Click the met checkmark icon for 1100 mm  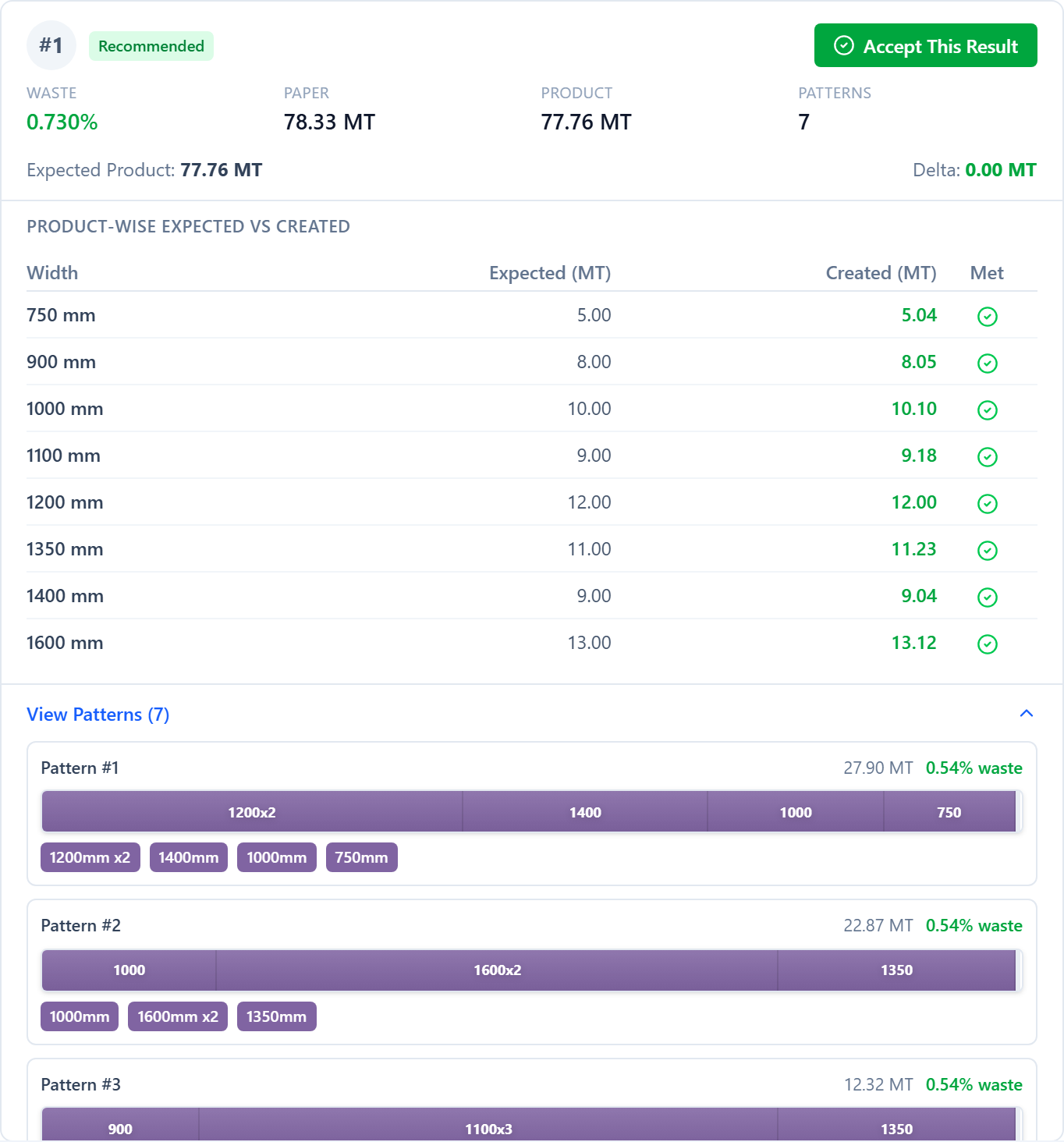point(988,456)
